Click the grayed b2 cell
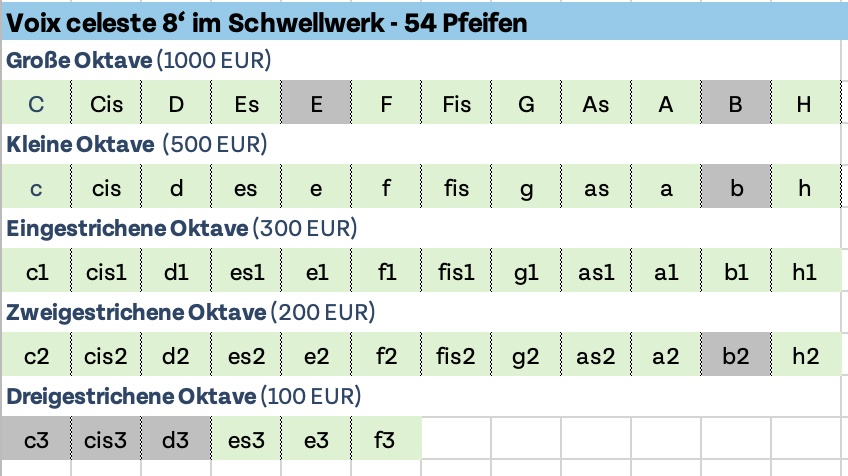This screenshot has height=476, width=848. [x=735, y=356]
